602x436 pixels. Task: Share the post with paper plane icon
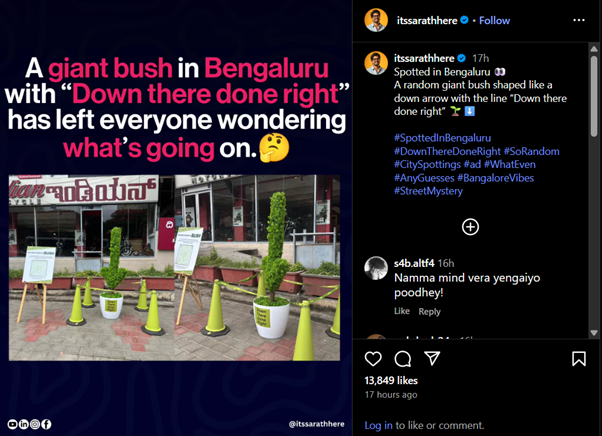pos(432,358)
